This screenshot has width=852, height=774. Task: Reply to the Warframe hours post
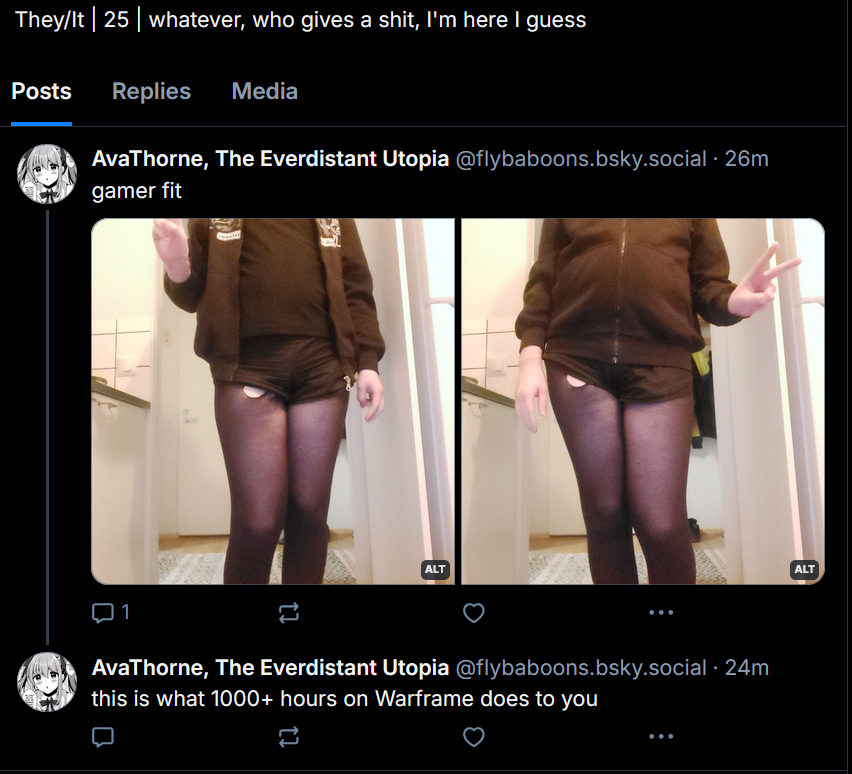point(103,737)
